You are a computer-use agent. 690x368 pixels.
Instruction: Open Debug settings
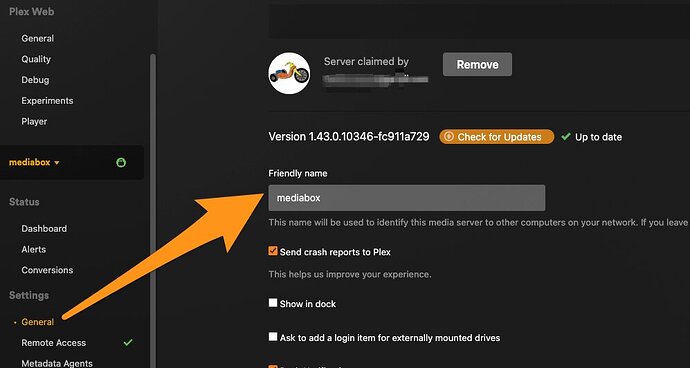35,80
